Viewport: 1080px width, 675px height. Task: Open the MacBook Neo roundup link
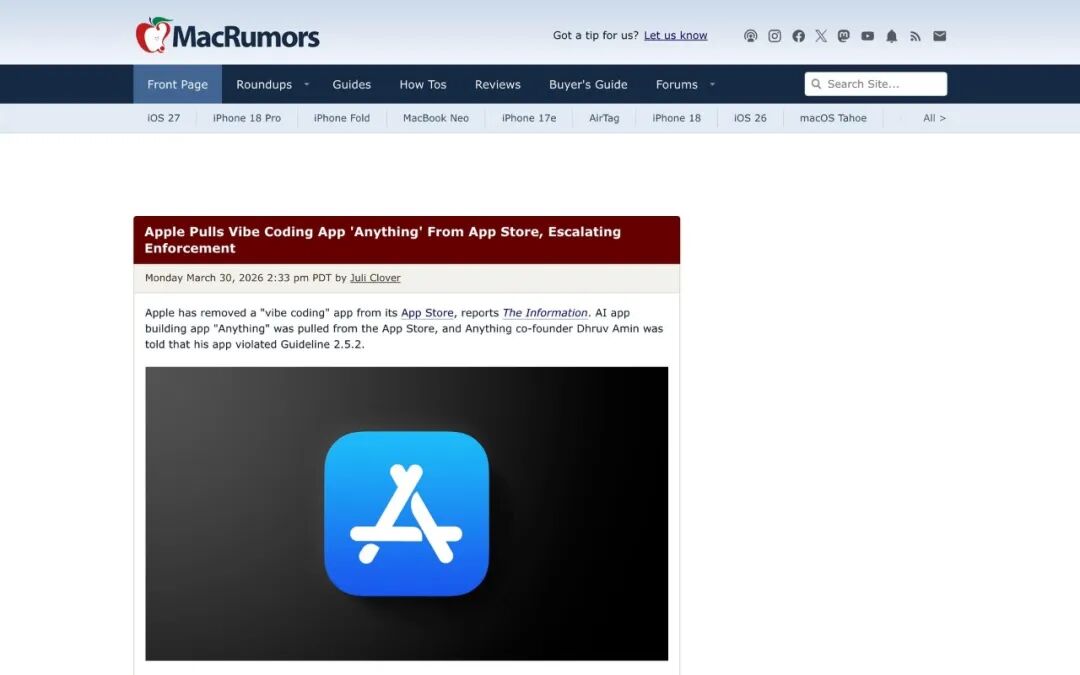coord(435,118)
